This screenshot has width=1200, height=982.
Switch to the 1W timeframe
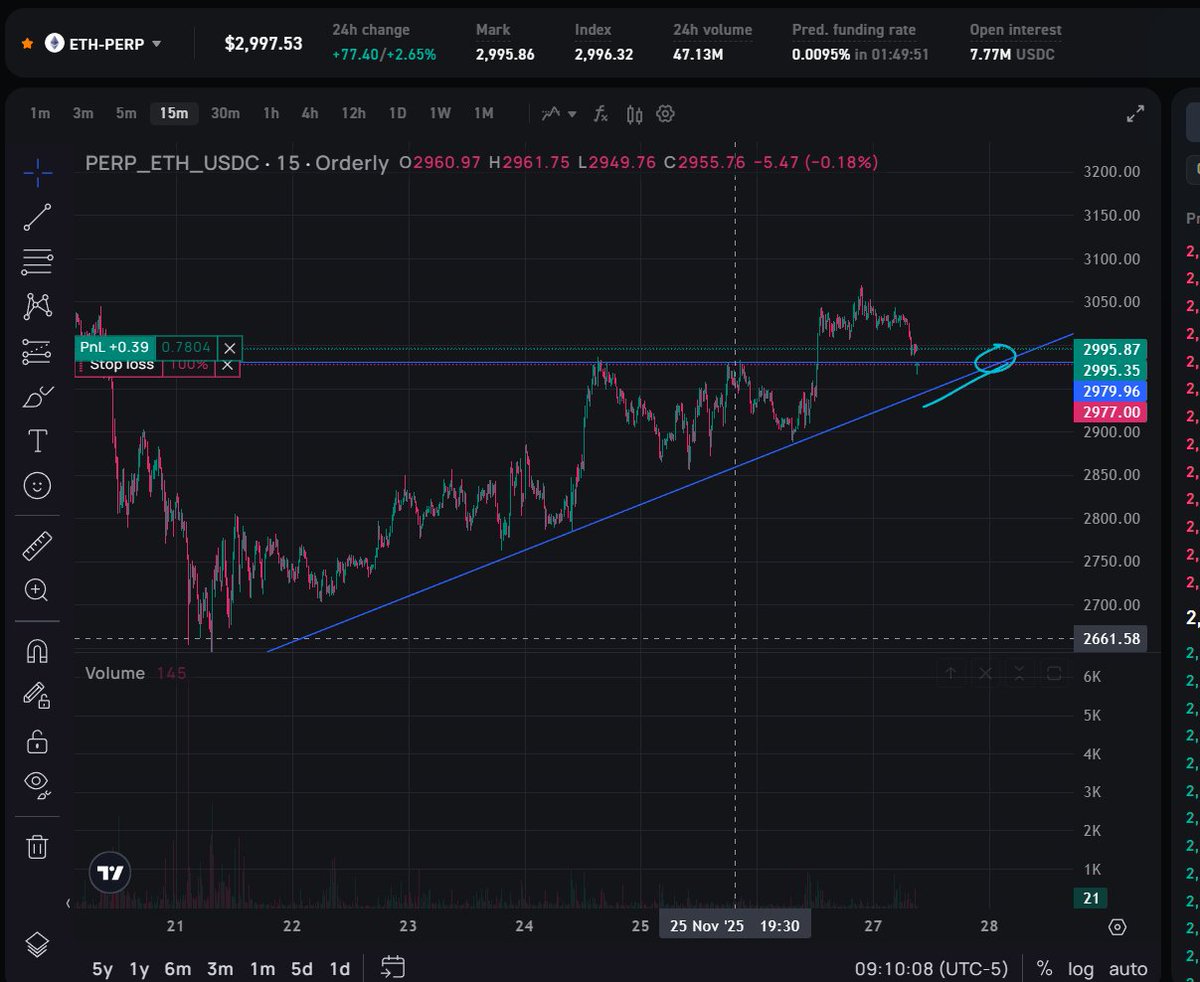[440, 113]
